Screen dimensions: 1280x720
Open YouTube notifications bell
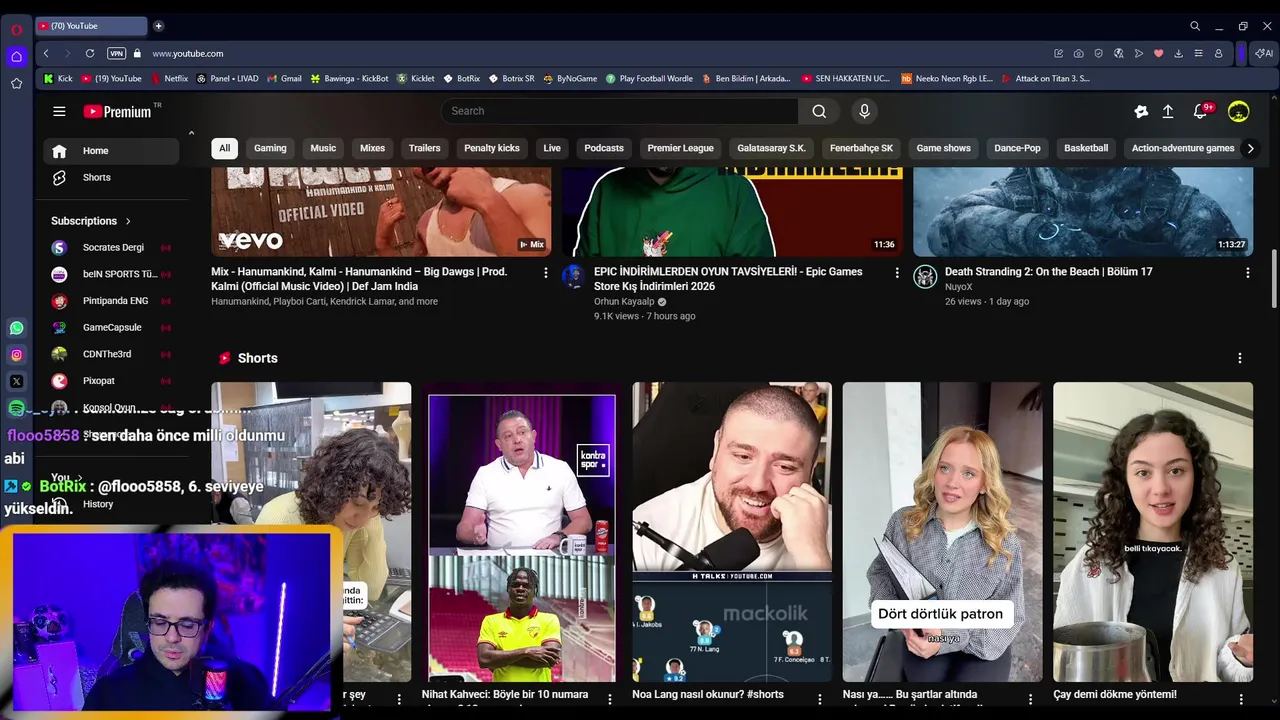click(1201, 112)
